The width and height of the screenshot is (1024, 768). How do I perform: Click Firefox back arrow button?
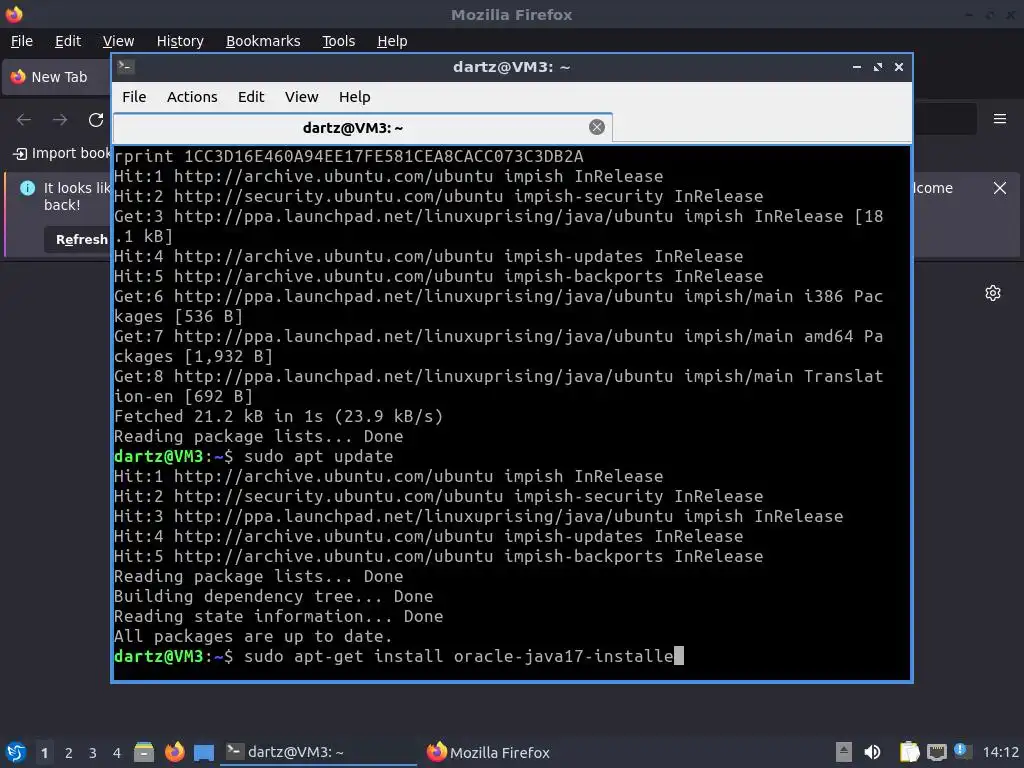tap(24, 120)
